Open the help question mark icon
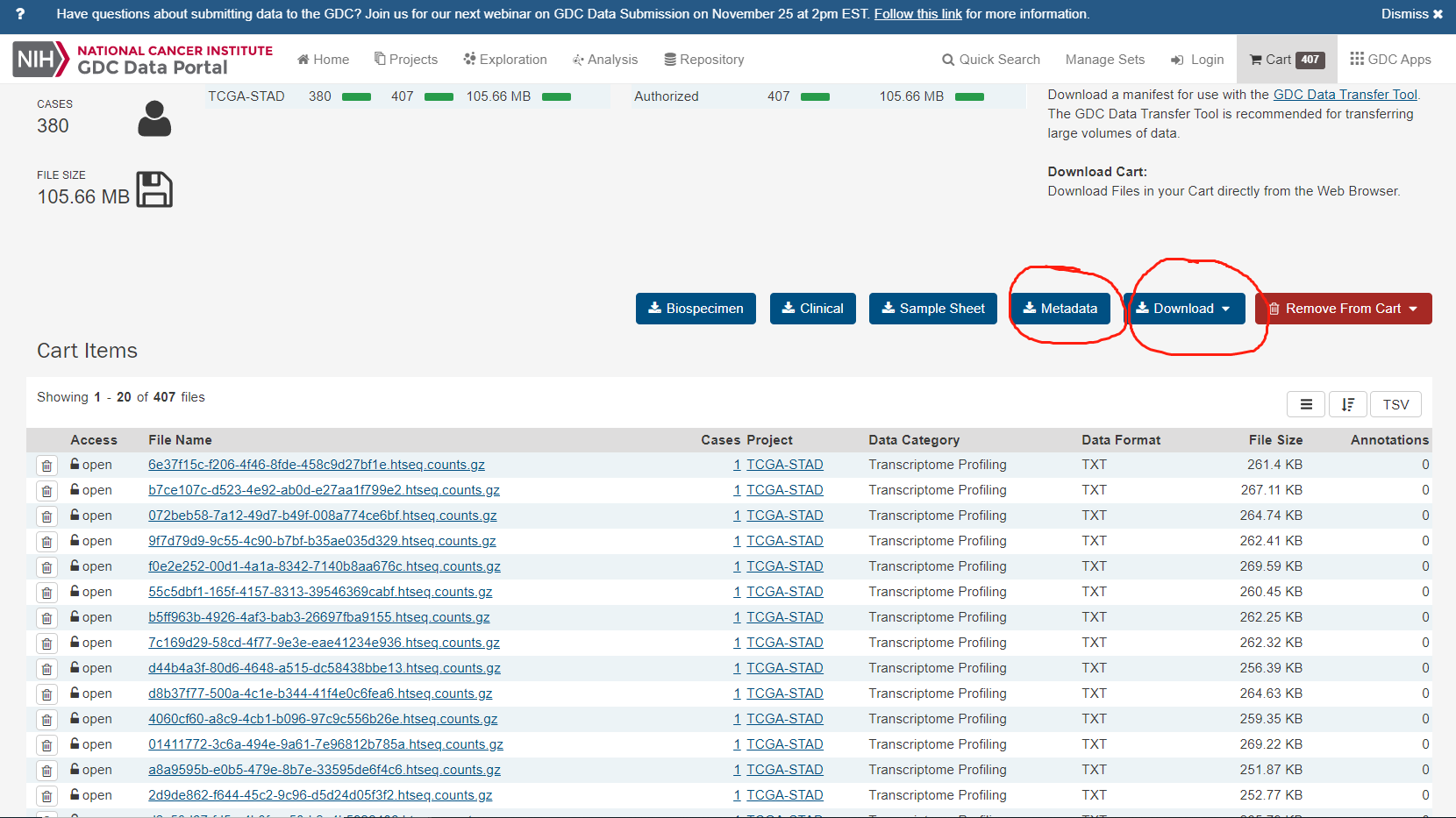This screenshot has width=1456, height=818. (20, 14)
